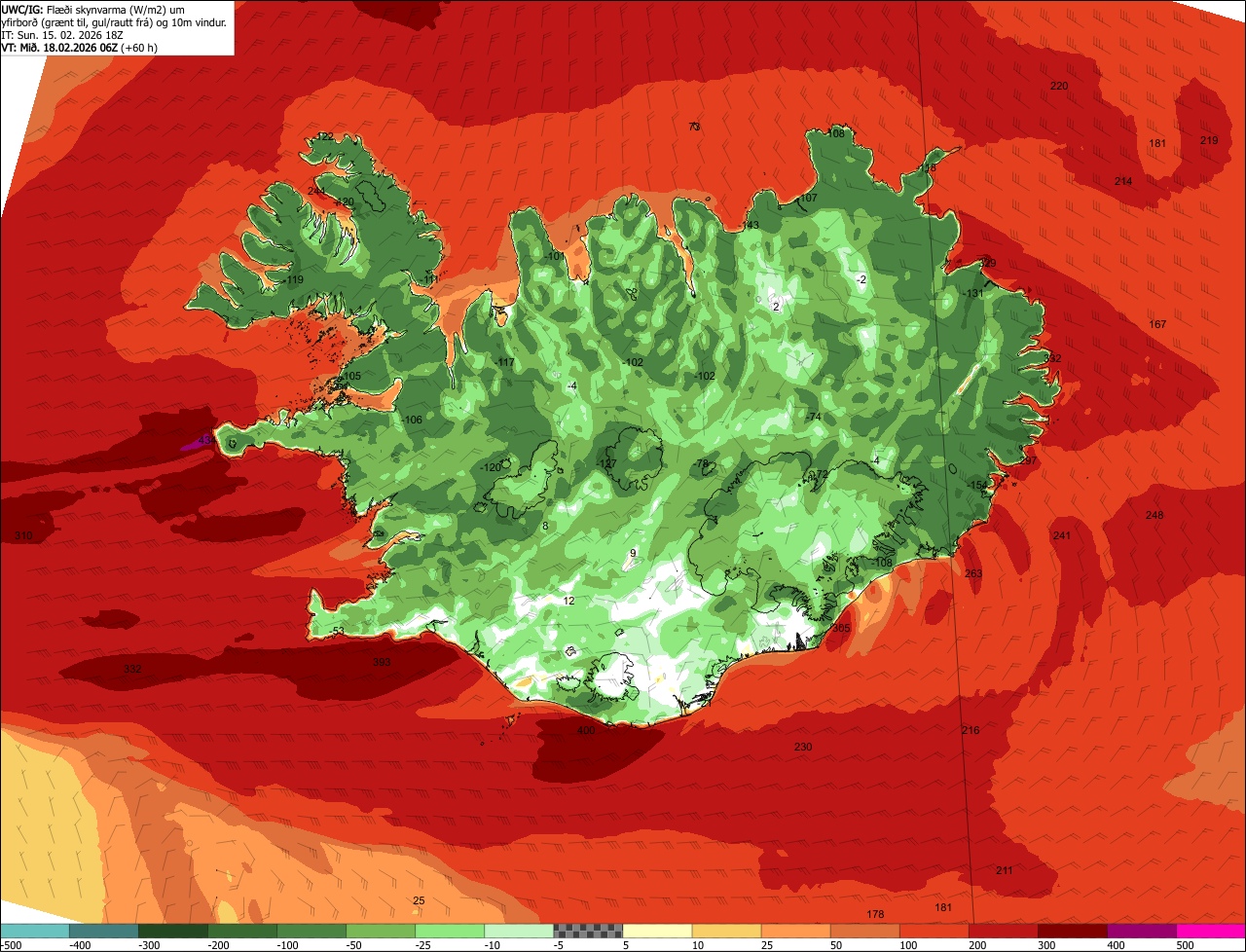Click the '8' value in southwest Iceland

pos(545,526)
